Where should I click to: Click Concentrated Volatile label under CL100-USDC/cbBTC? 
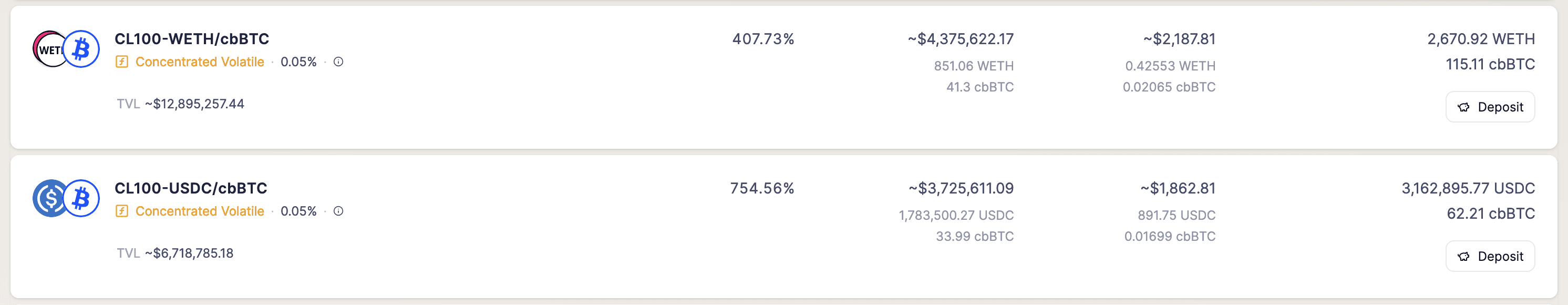click(200, 211)
